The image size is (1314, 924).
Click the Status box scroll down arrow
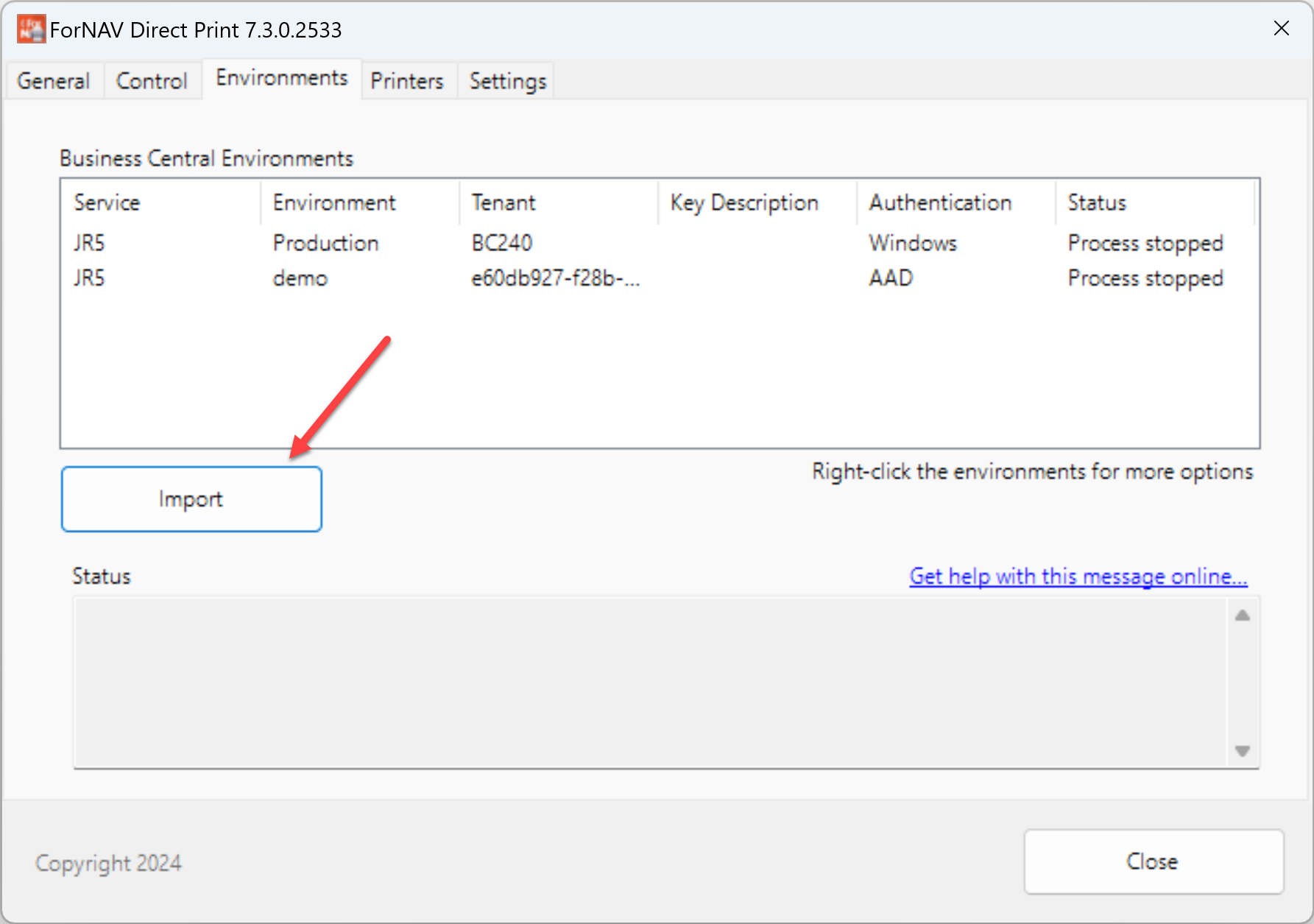(x=1243, y=751)
